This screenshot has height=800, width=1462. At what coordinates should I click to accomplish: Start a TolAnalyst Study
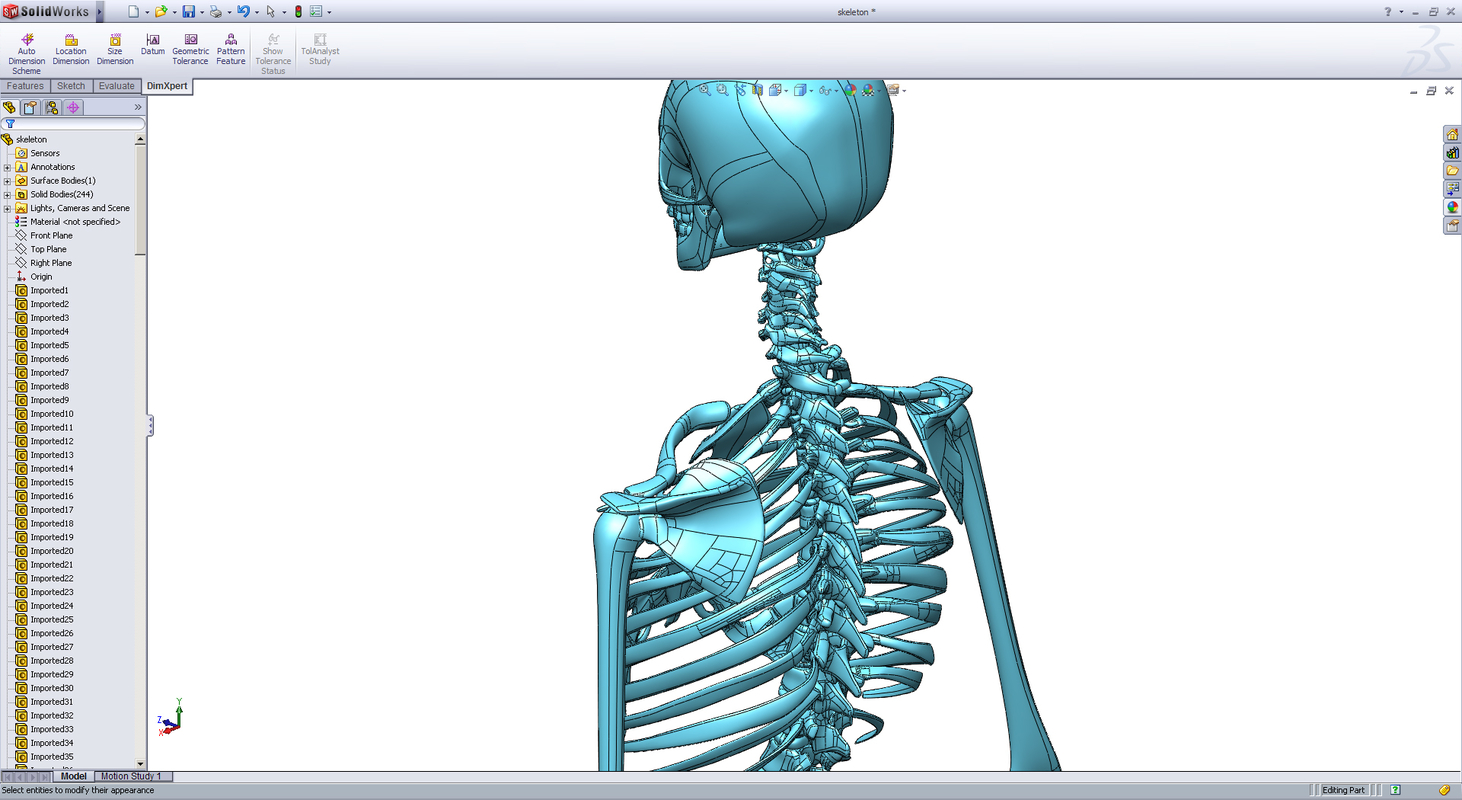[x=319, y=47]
